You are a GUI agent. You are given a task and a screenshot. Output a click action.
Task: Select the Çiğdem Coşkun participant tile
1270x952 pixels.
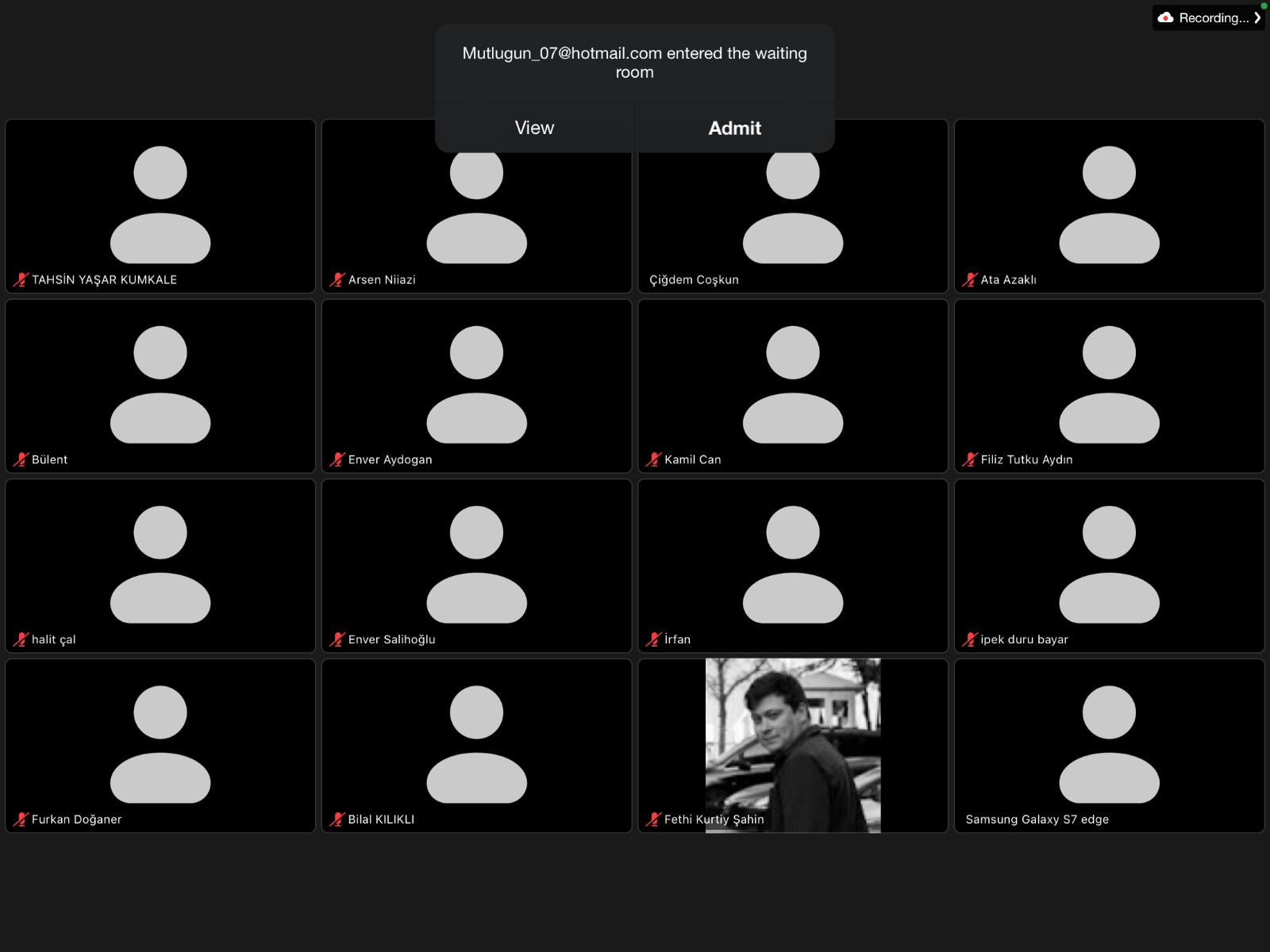click(x=792, y=214)
